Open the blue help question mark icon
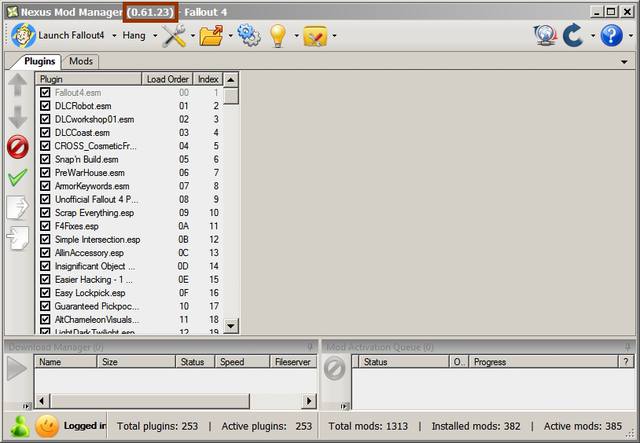640x443 pixels. tap(611, 35)
